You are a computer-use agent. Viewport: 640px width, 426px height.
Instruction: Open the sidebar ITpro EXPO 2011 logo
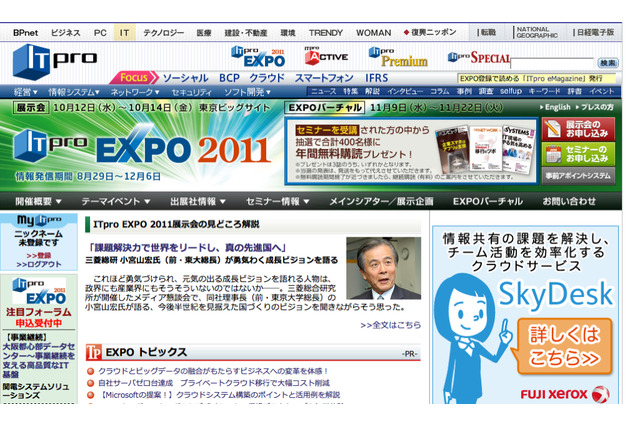click(x=39, y=291)
